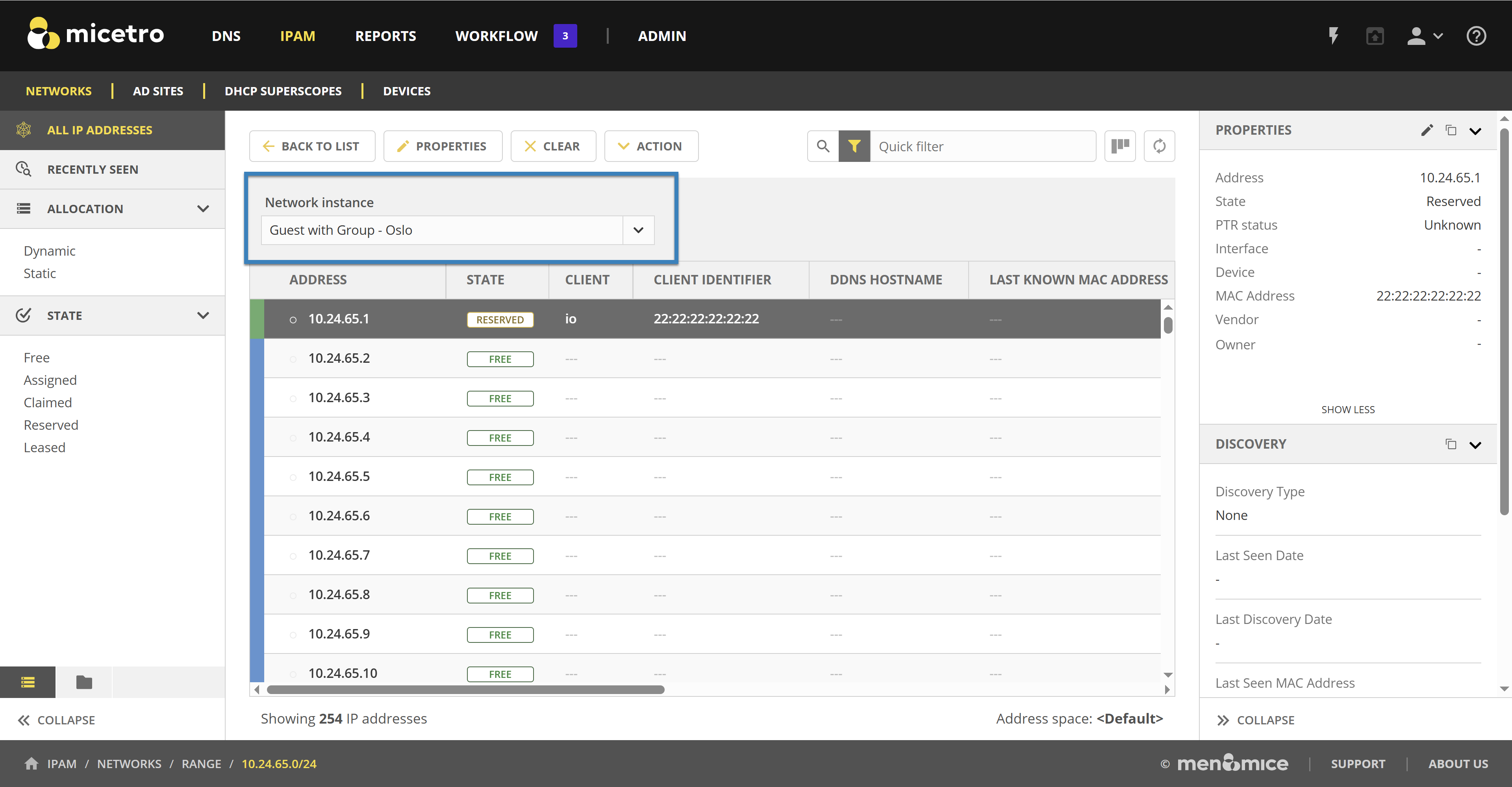Click the yellow filter funnel icon
Viewport: 1512px width, 787px height.
pyautogui.click(x=854, y=146)
